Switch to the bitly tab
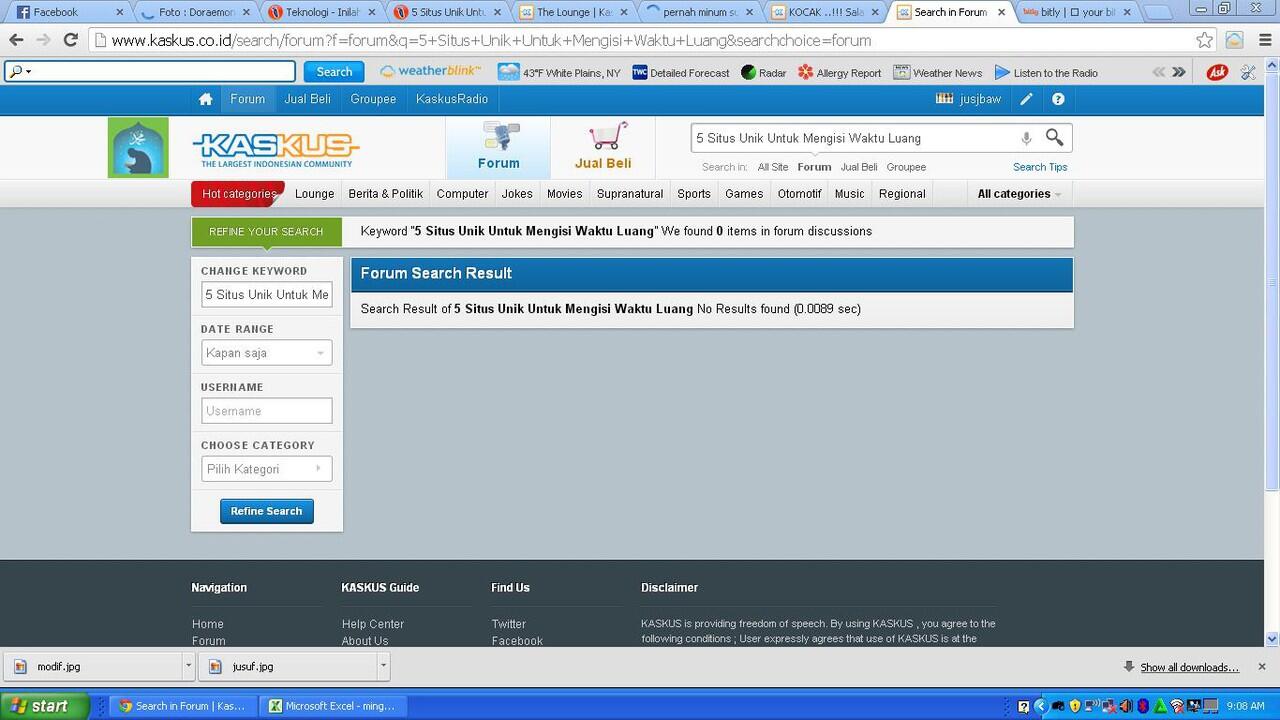1280x720 pixels. click(x=1077, y=12)
